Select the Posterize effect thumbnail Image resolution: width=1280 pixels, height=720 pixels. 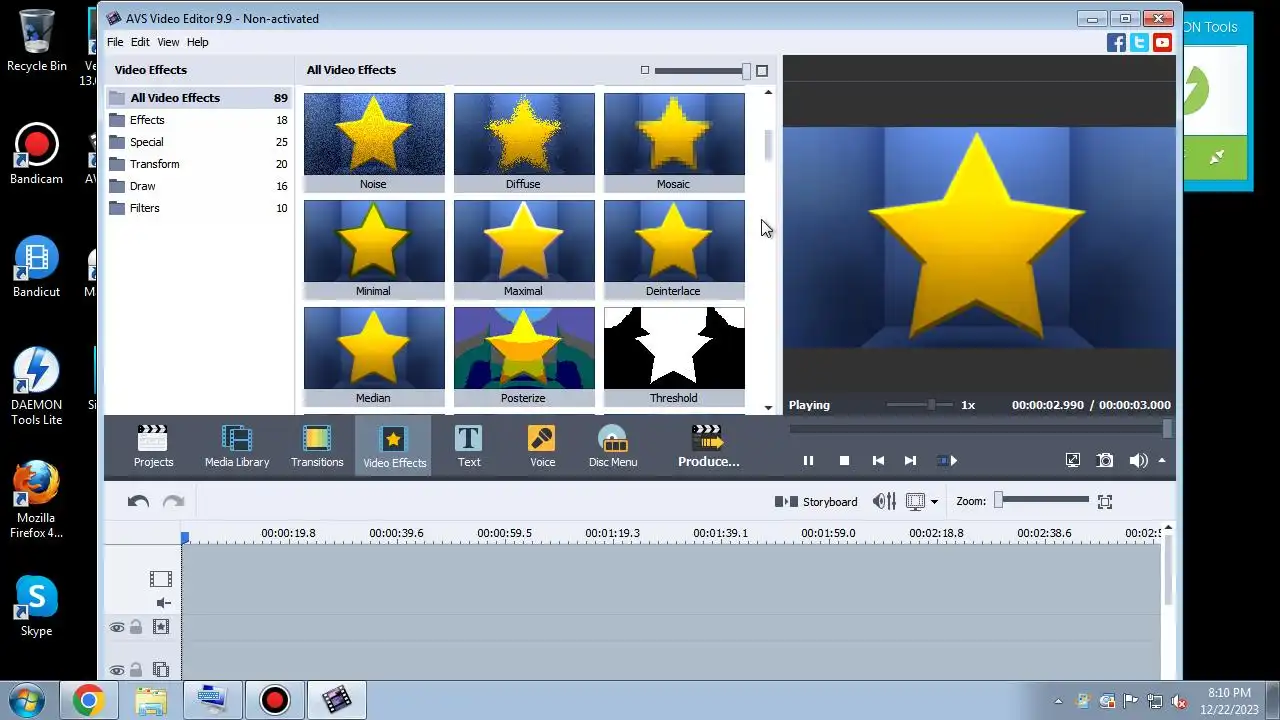[x=524, y=356]
